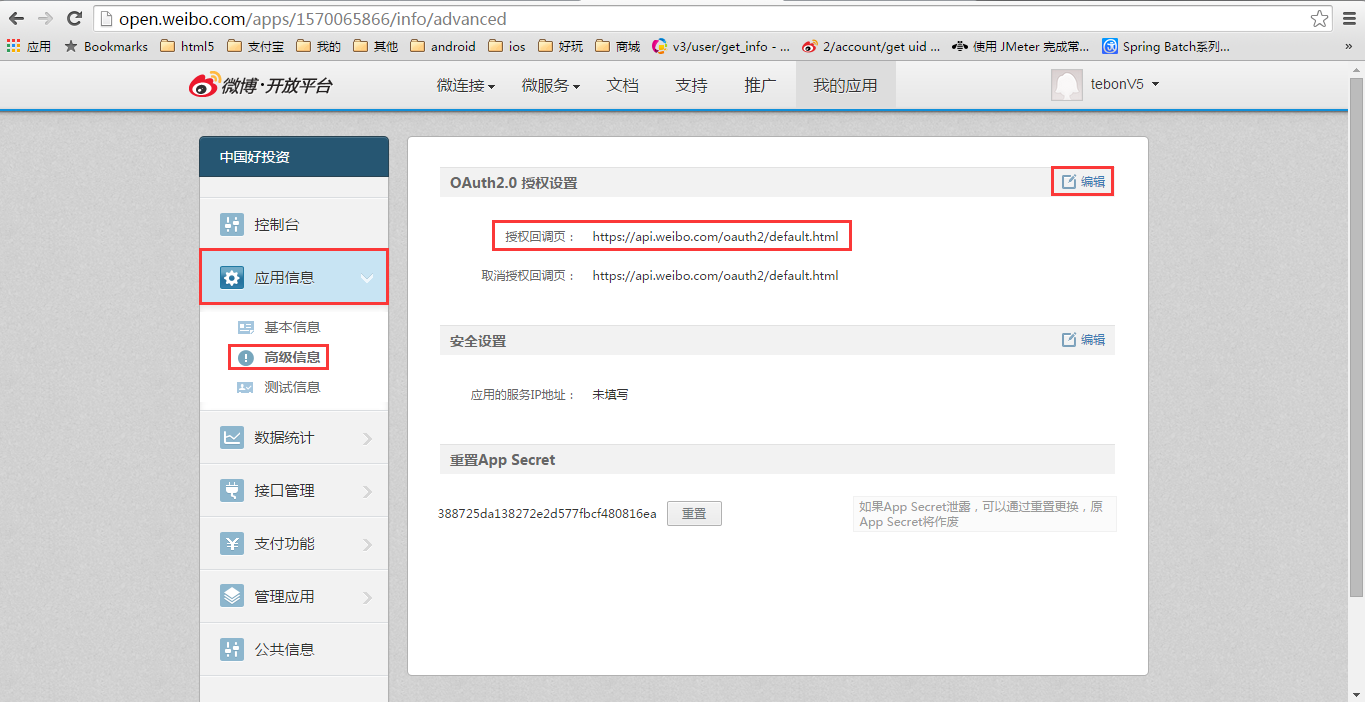Open html5 bookmark folder
The height and width of the screenshot is (702, 1365).
pyautogui.click(x=187, y=46)
